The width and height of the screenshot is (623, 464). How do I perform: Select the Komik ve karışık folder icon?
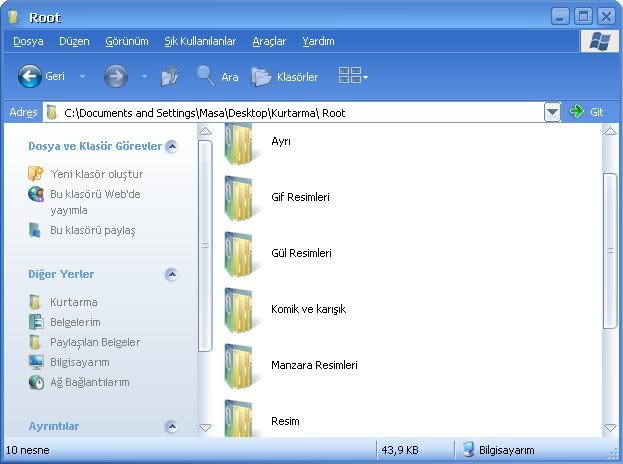[x=238, y=309]
